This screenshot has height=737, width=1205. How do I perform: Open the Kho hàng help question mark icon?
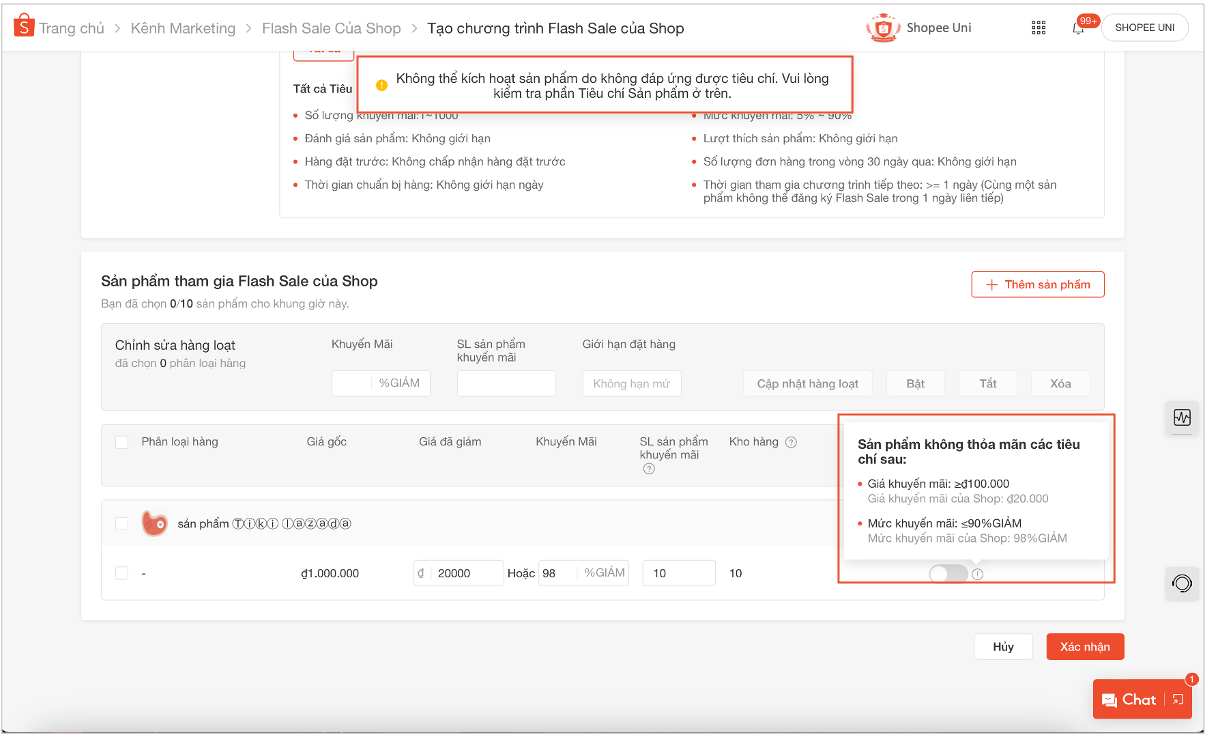pos(791,441)
